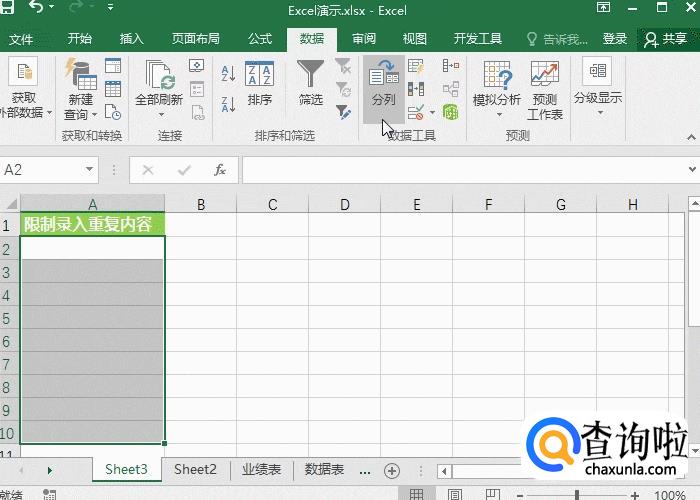Expand the Outline (分级显示) dropdown
Image resolution: width=700 pixels, height=500 pixels.
pos(598,111)
